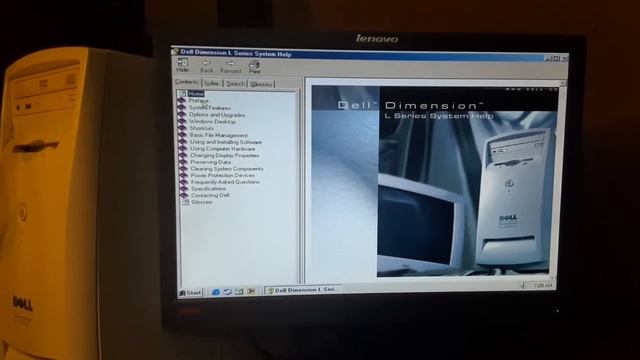Click the Show Desktop quick launch icon
This screenshot has width=640, height=360.
(x=239, y=291)
